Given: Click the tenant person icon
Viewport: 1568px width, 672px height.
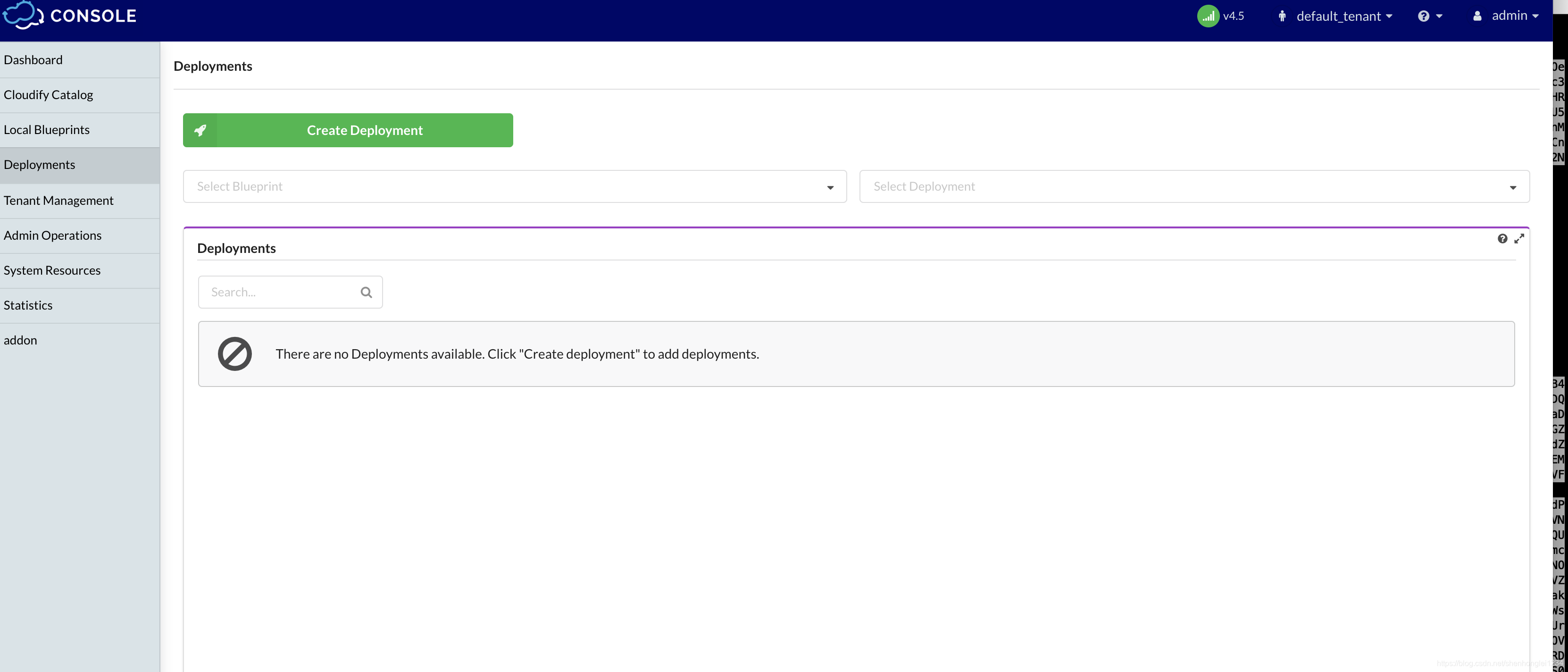Looking at the screenshot, I should (x=1282, y=17).
